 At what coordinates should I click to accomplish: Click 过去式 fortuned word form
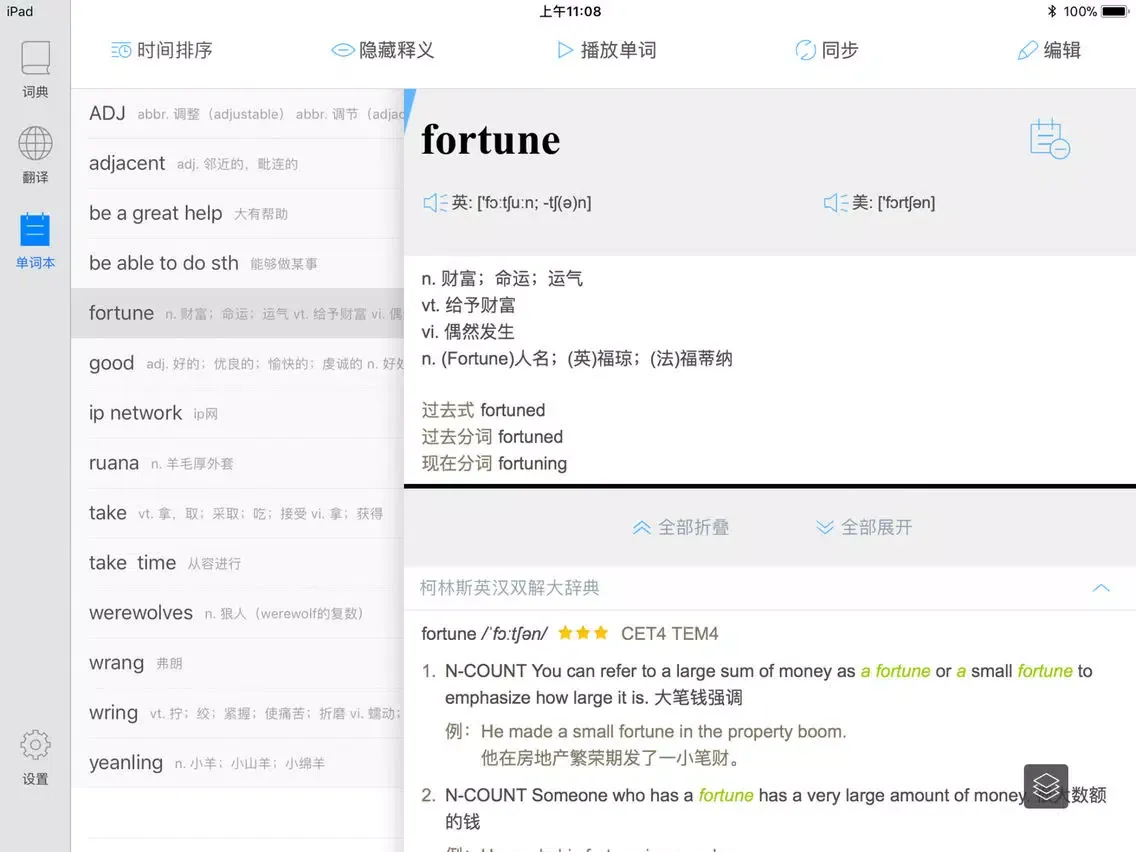(483, 410)
